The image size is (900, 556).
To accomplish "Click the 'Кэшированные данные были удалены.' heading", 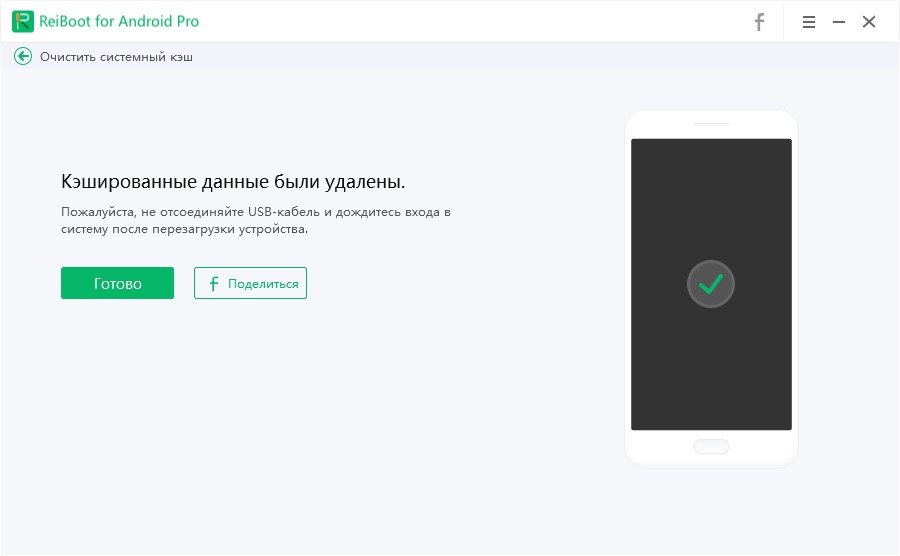I will 233,182.
